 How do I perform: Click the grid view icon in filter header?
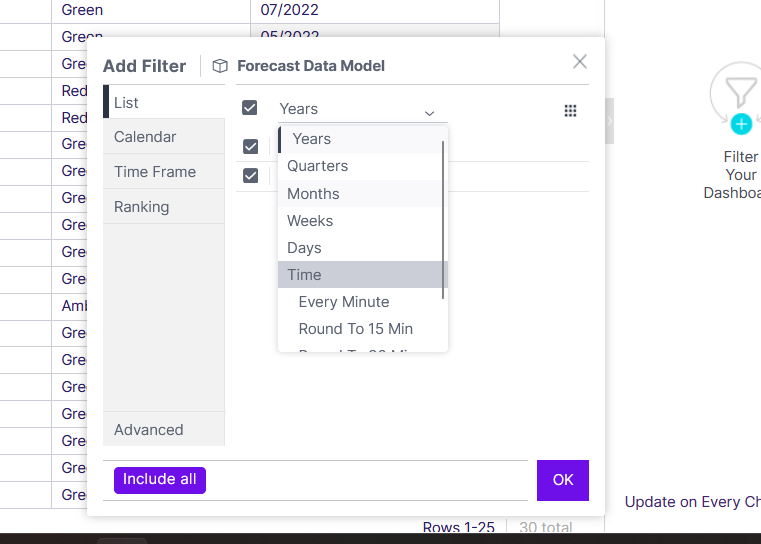(x=570, y=111)
